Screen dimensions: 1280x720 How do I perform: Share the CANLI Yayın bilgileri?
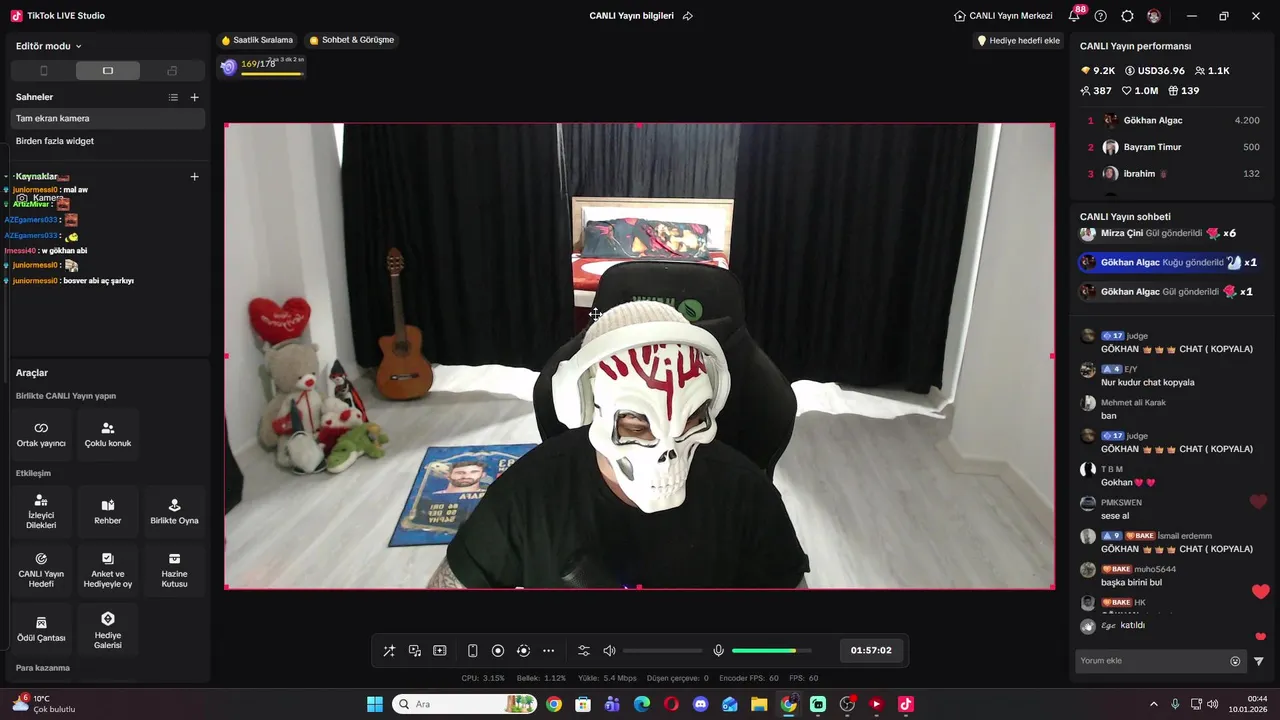coord(688,16)
